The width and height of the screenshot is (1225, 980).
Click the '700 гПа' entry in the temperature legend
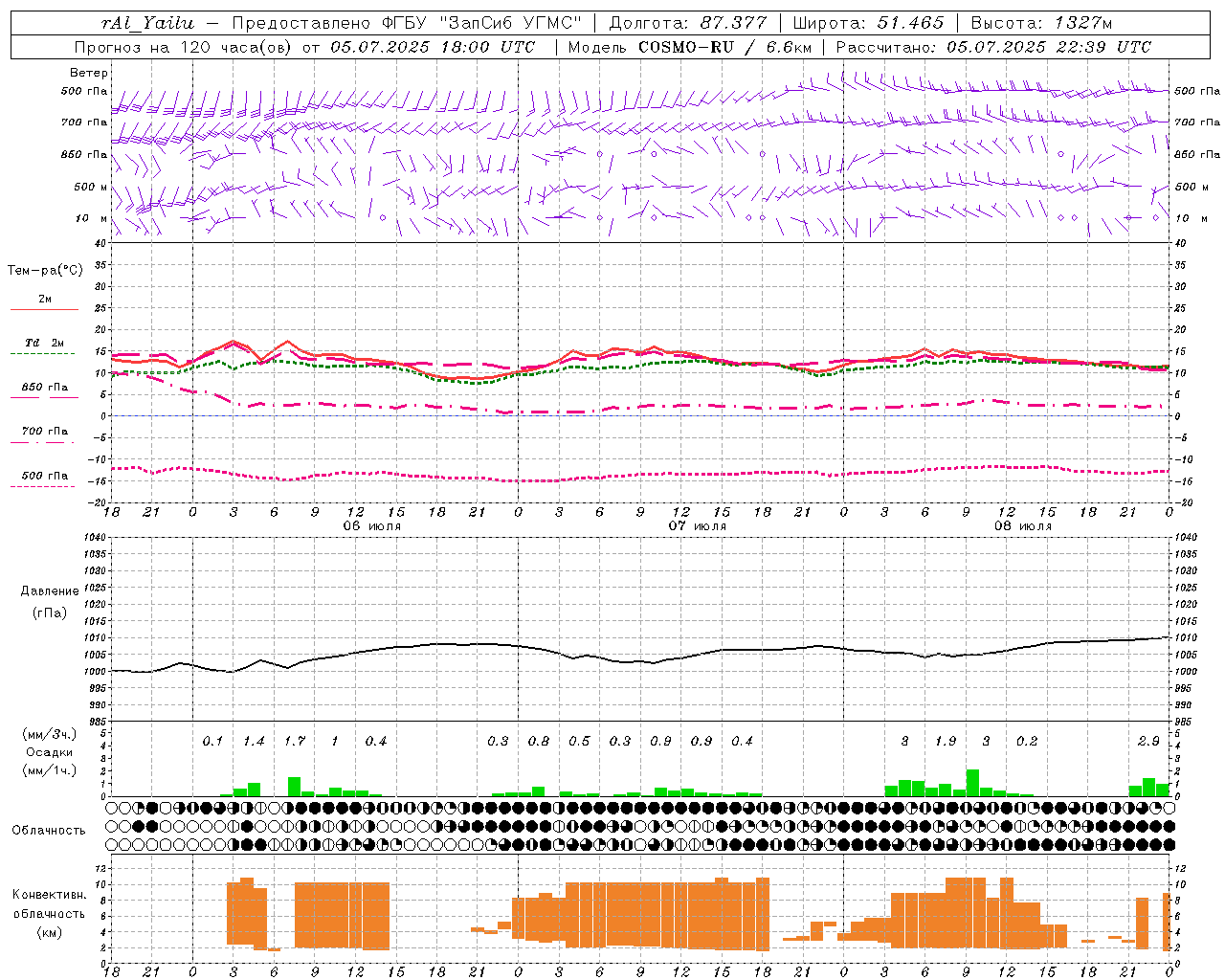coord(45,432)
